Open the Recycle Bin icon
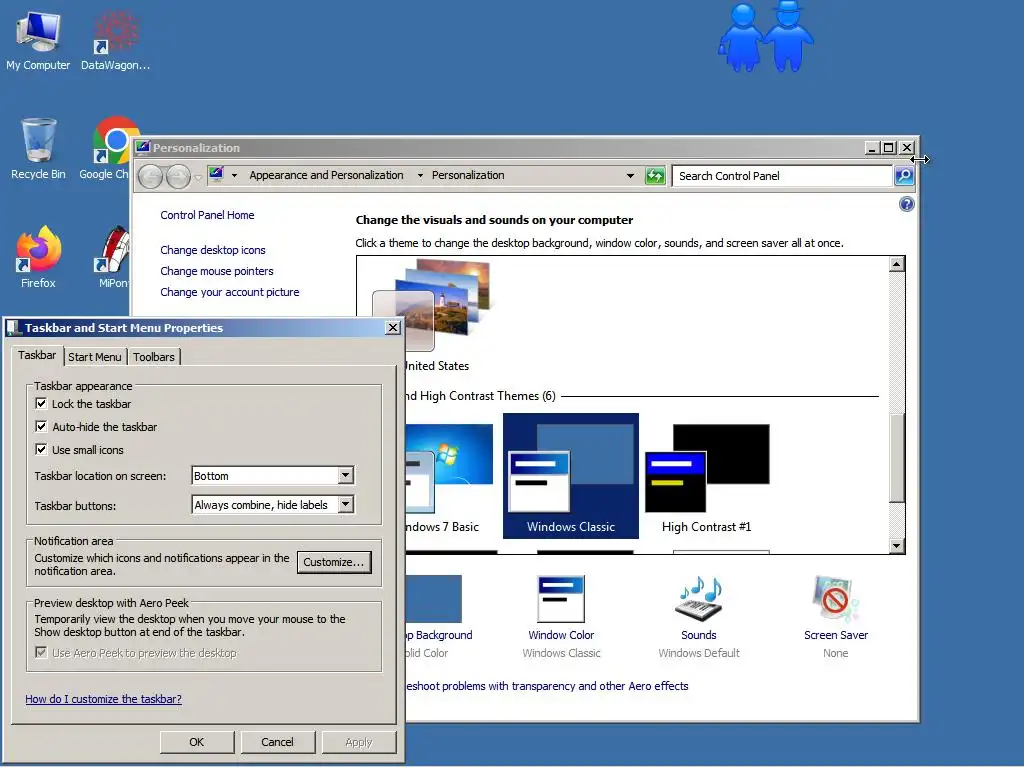This screenshot has width=1024, height=768. tap(38, 149)
